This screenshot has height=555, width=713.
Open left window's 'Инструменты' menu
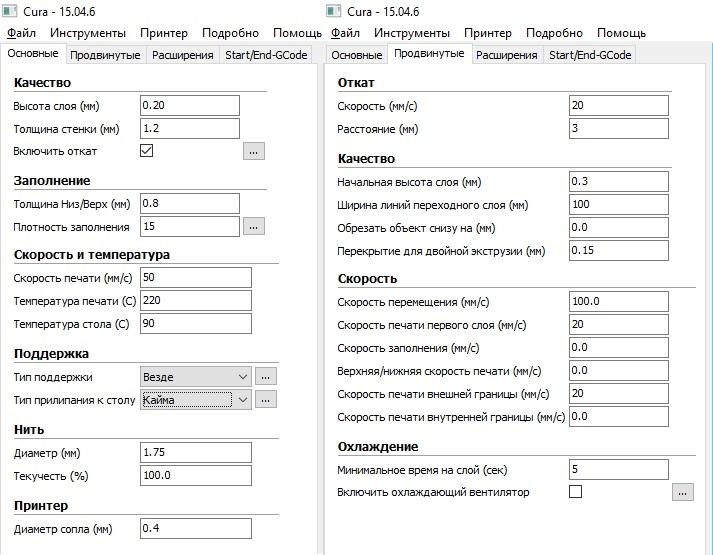88,33
